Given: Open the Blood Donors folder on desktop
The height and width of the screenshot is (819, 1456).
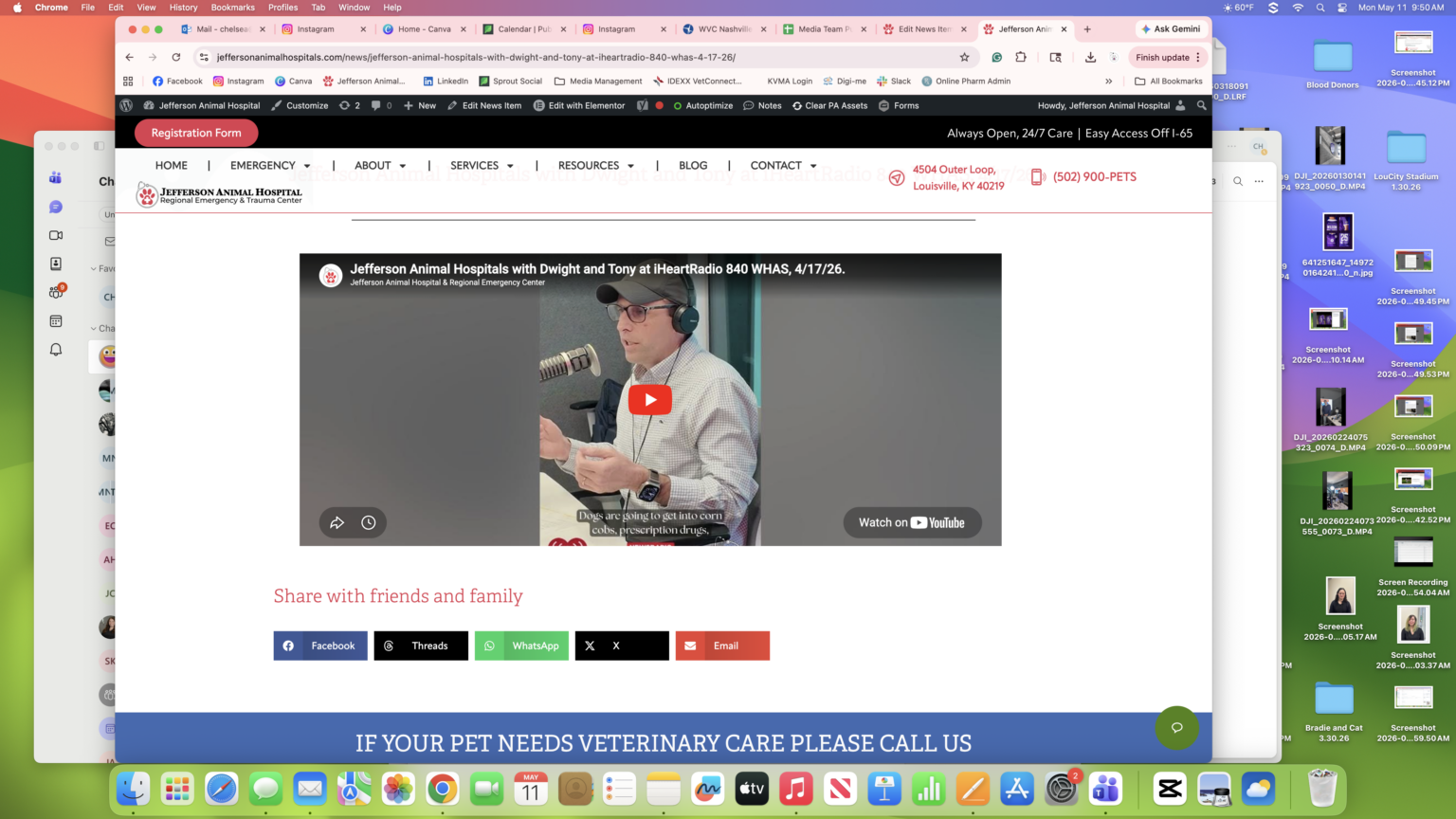Looking at the screenshot, I should click(x=1333, y=64).
